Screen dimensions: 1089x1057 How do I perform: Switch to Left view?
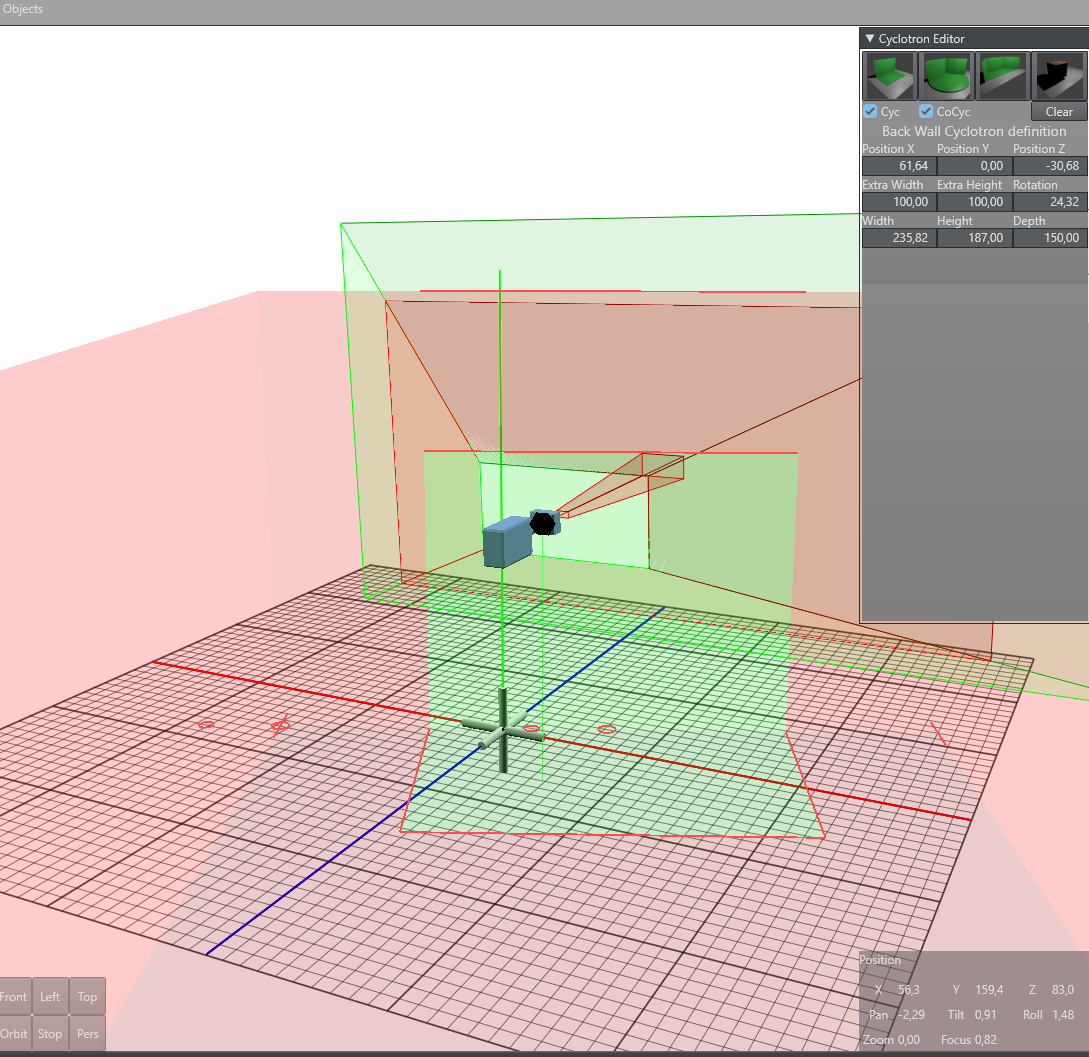[50, 997]
